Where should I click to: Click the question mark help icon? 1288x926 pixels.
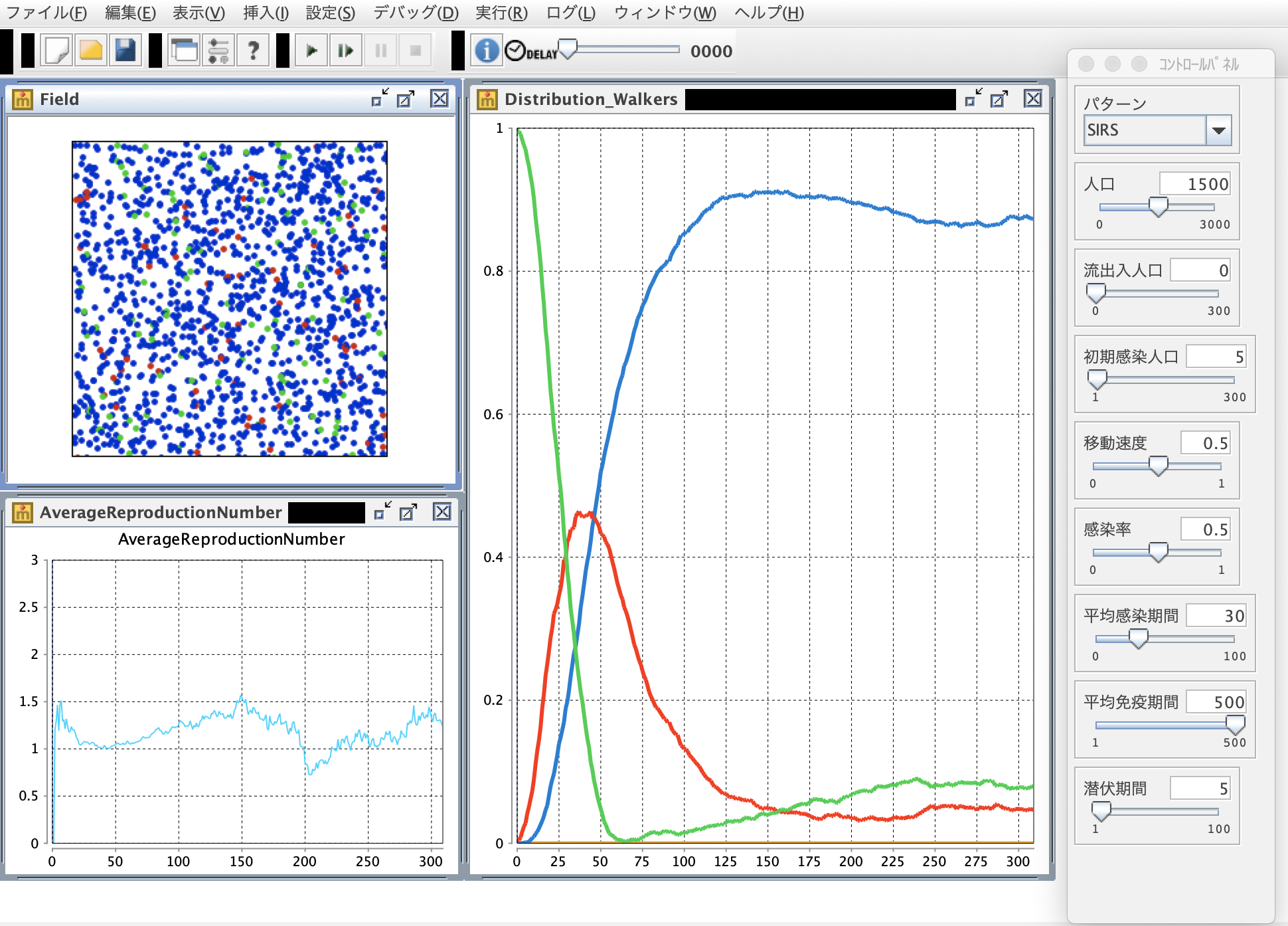click(x=253, y=50)
